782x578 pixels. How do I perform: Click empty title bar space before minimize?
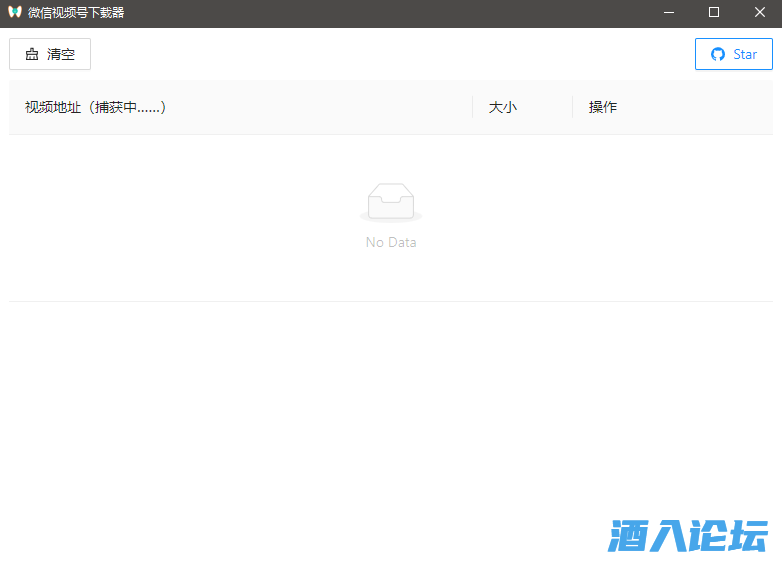pos(400,13)
